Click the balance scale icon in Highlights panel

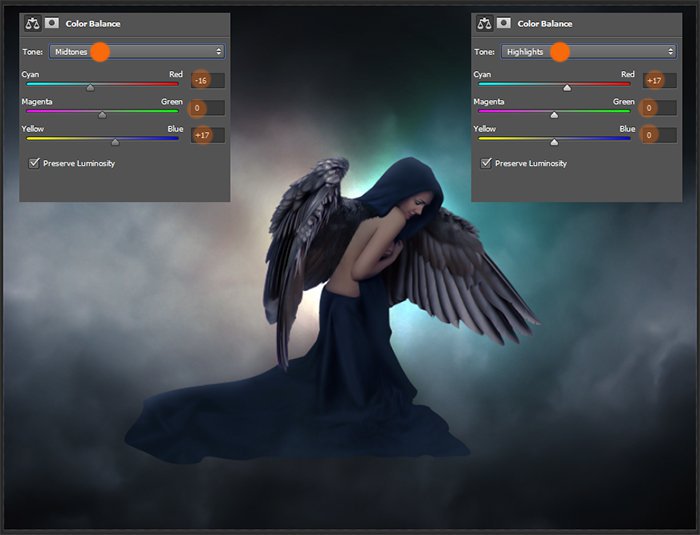click(484, 23)
